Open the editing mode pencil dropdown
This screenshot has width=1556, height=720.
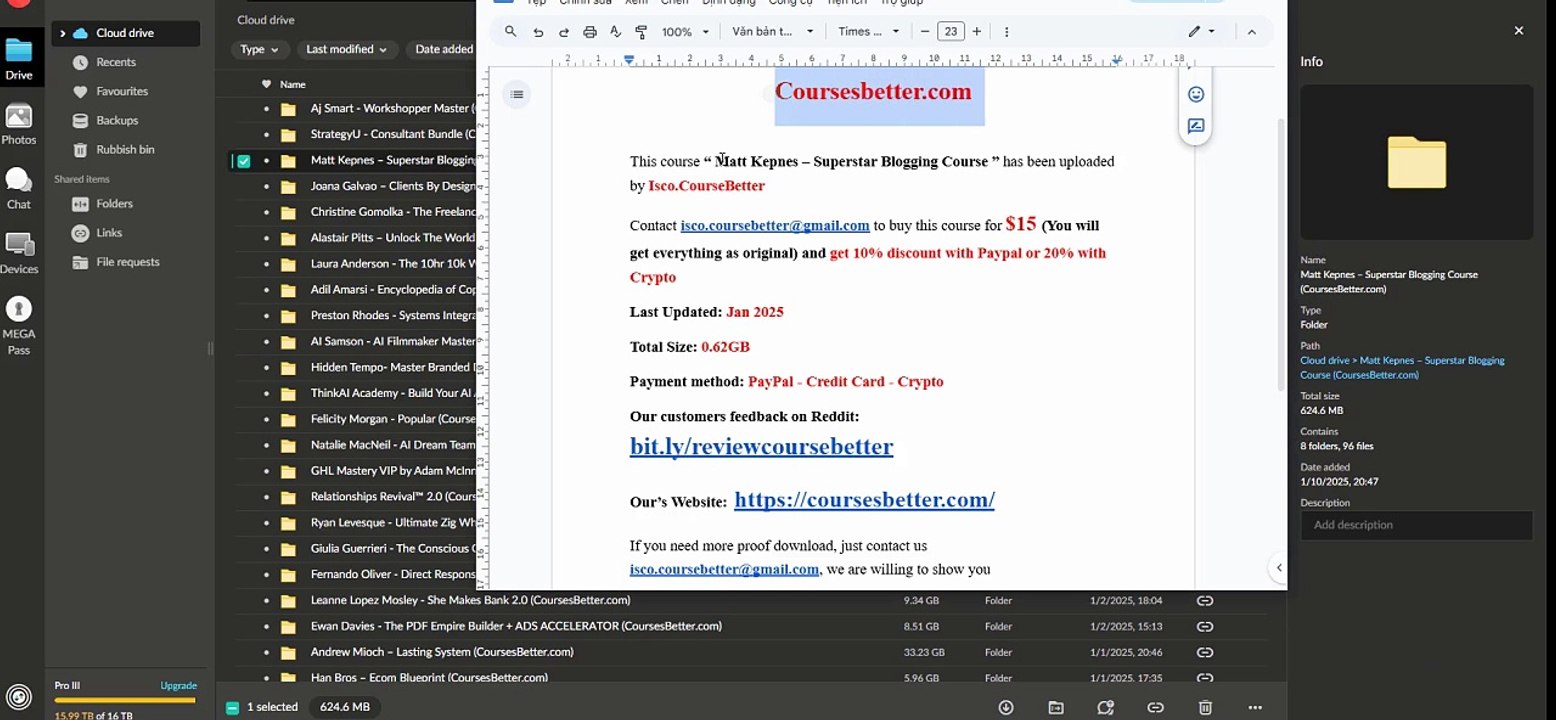(1202, 32)
